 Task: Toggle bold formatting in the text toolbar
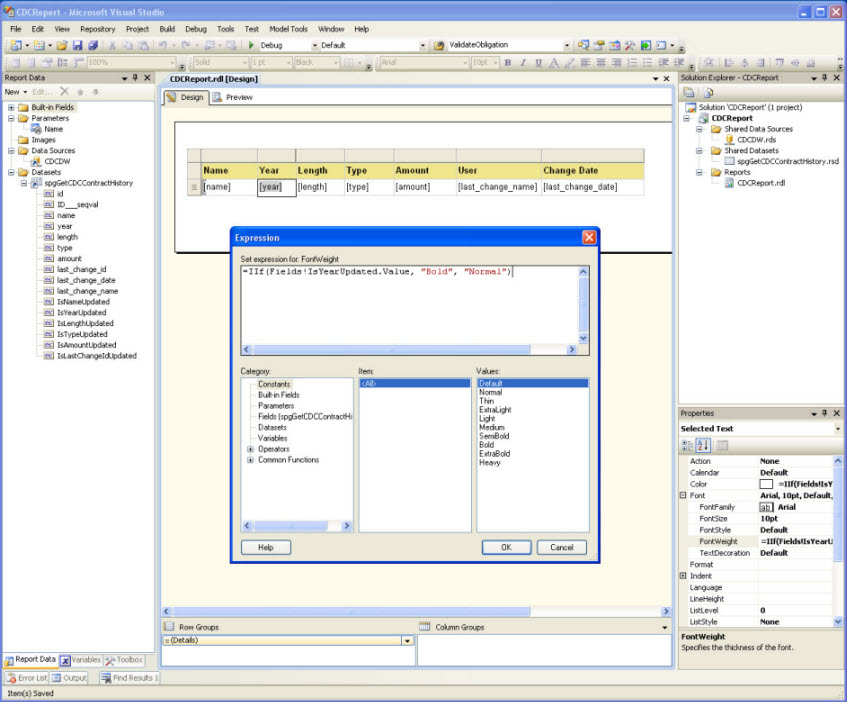click(x=506, y=63)
